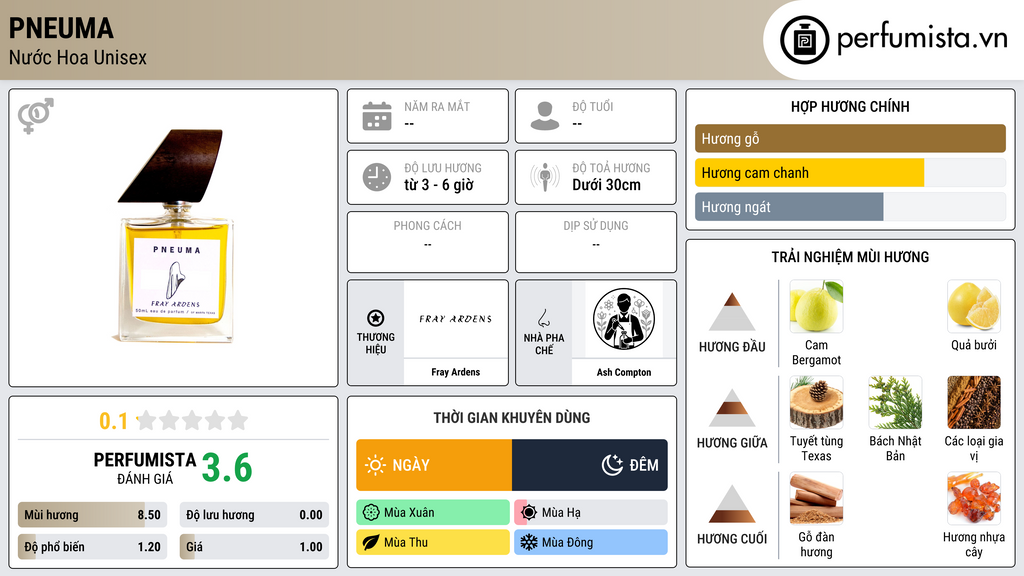
Task: Click the Phong cách style box
Action: click(x=428, y=242)
